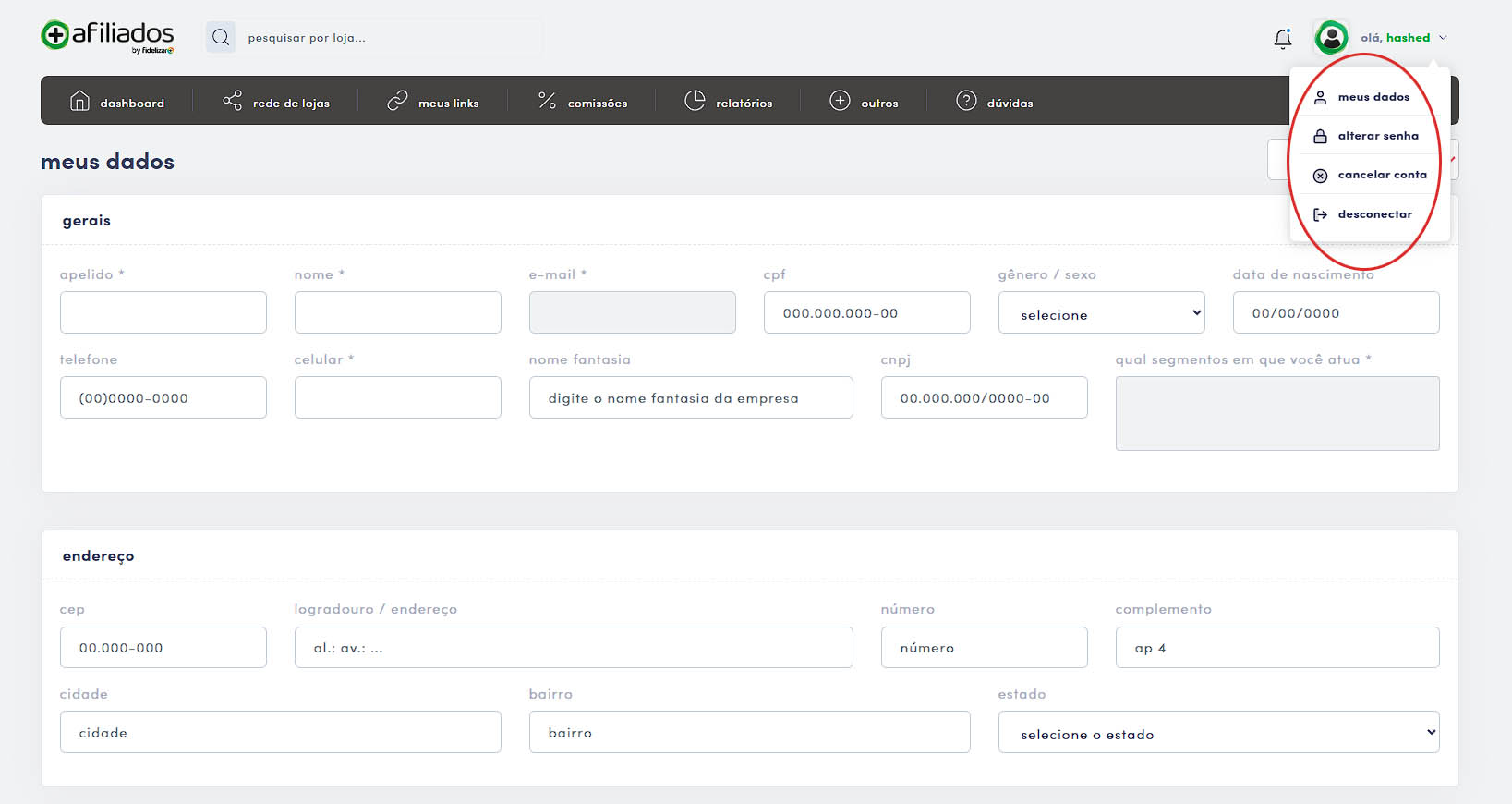Click the olá, hashed greeting
1512x804 pixels.
[1395, 38]
